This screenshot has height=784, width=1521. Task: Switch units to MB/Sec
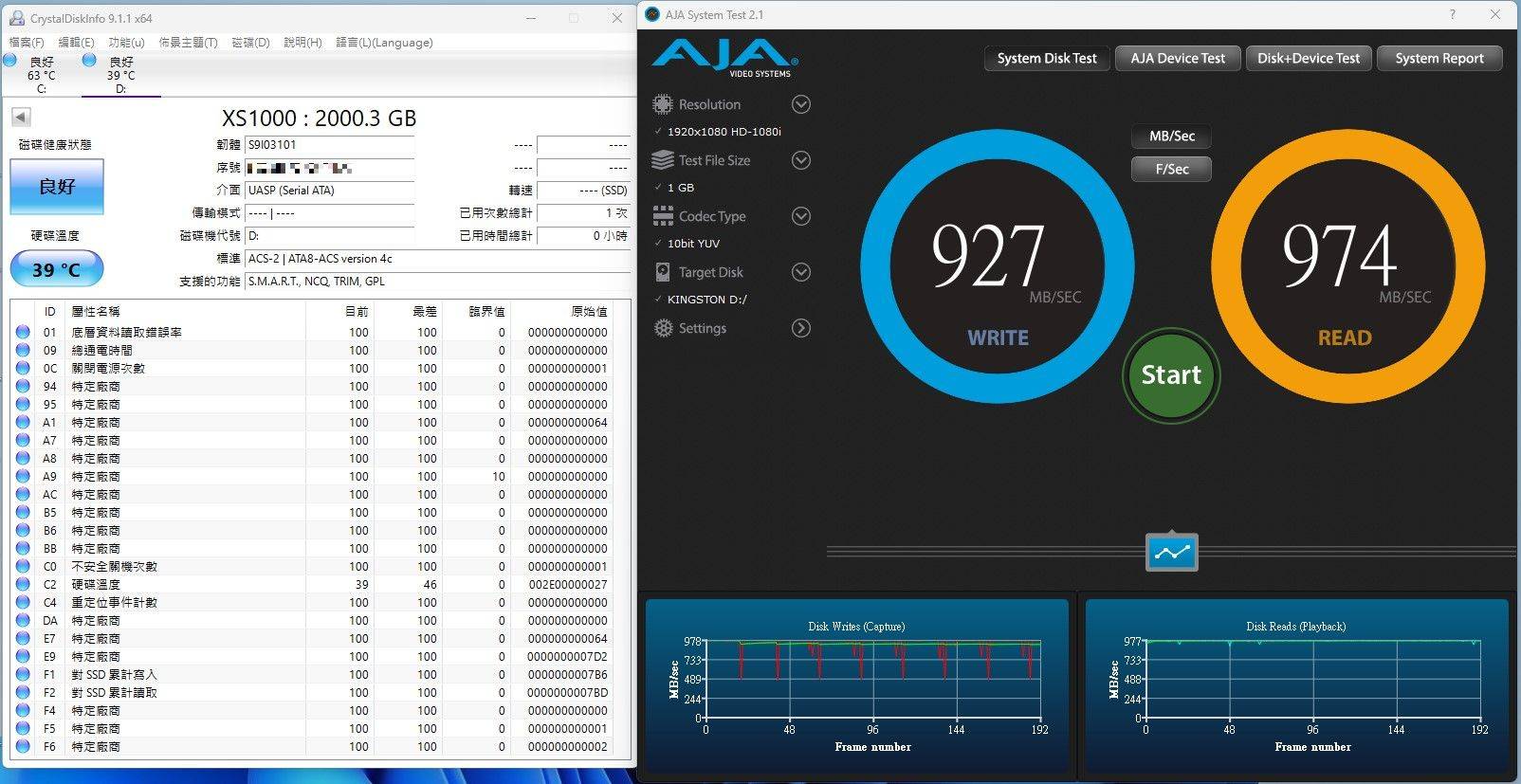(1171, 136)
